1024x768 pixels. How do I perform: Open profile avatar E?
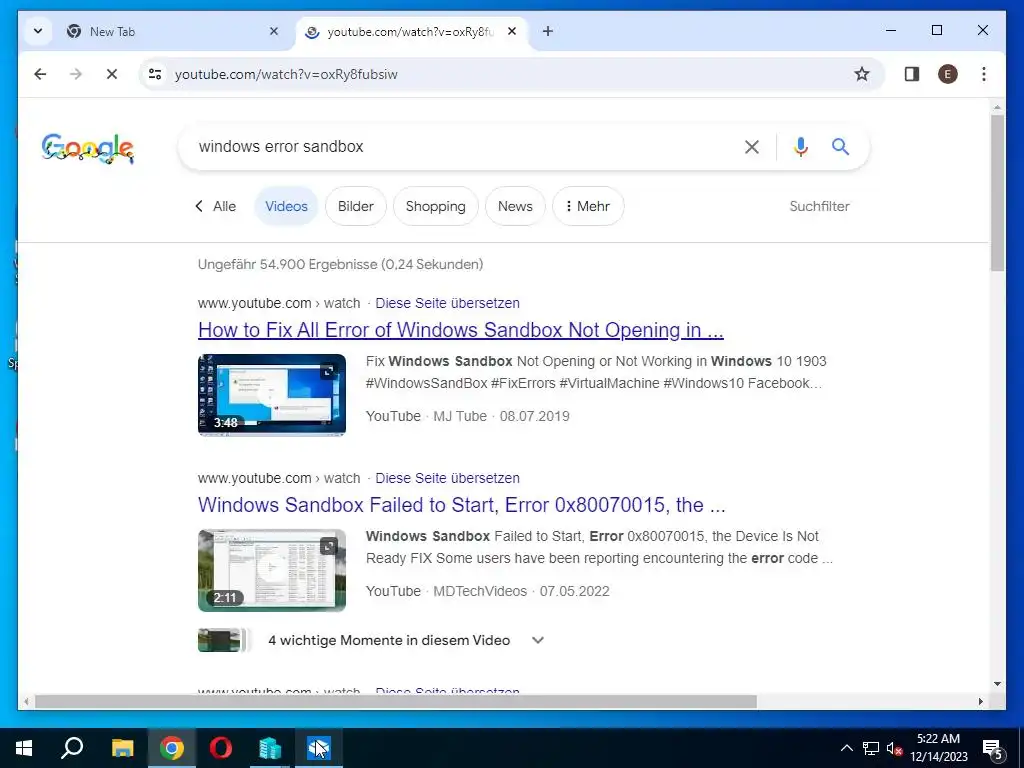click(948, 74)
